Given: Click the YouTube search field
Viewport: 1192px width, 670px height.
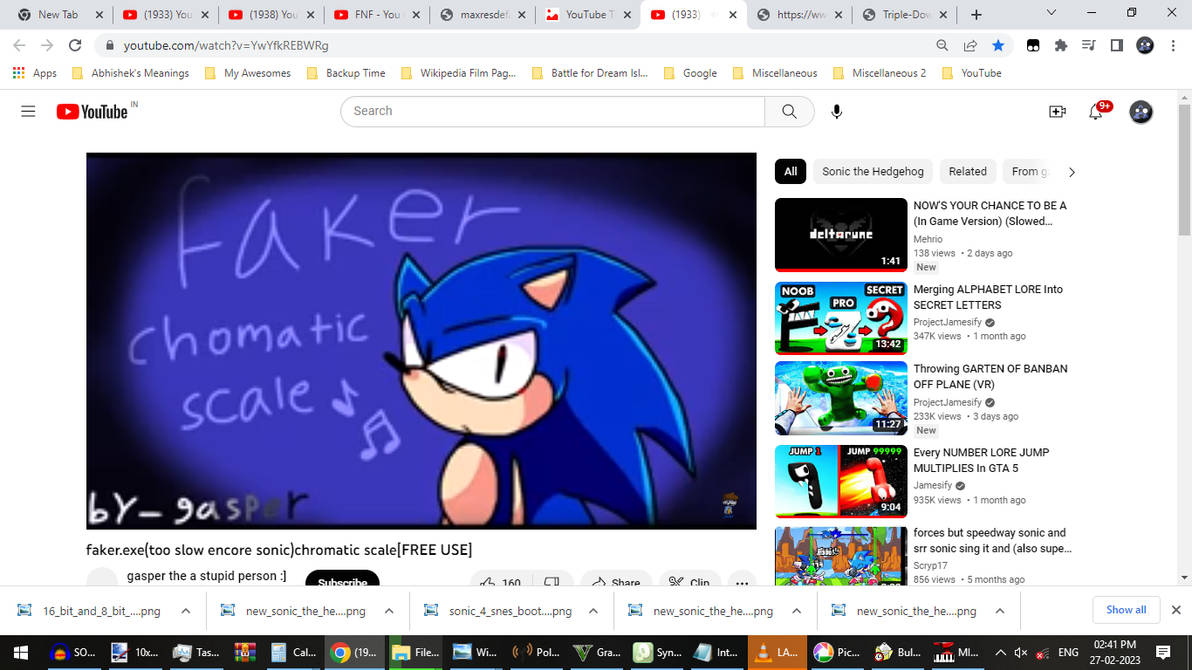Looking at the screenshot, I should coord(553,111).
